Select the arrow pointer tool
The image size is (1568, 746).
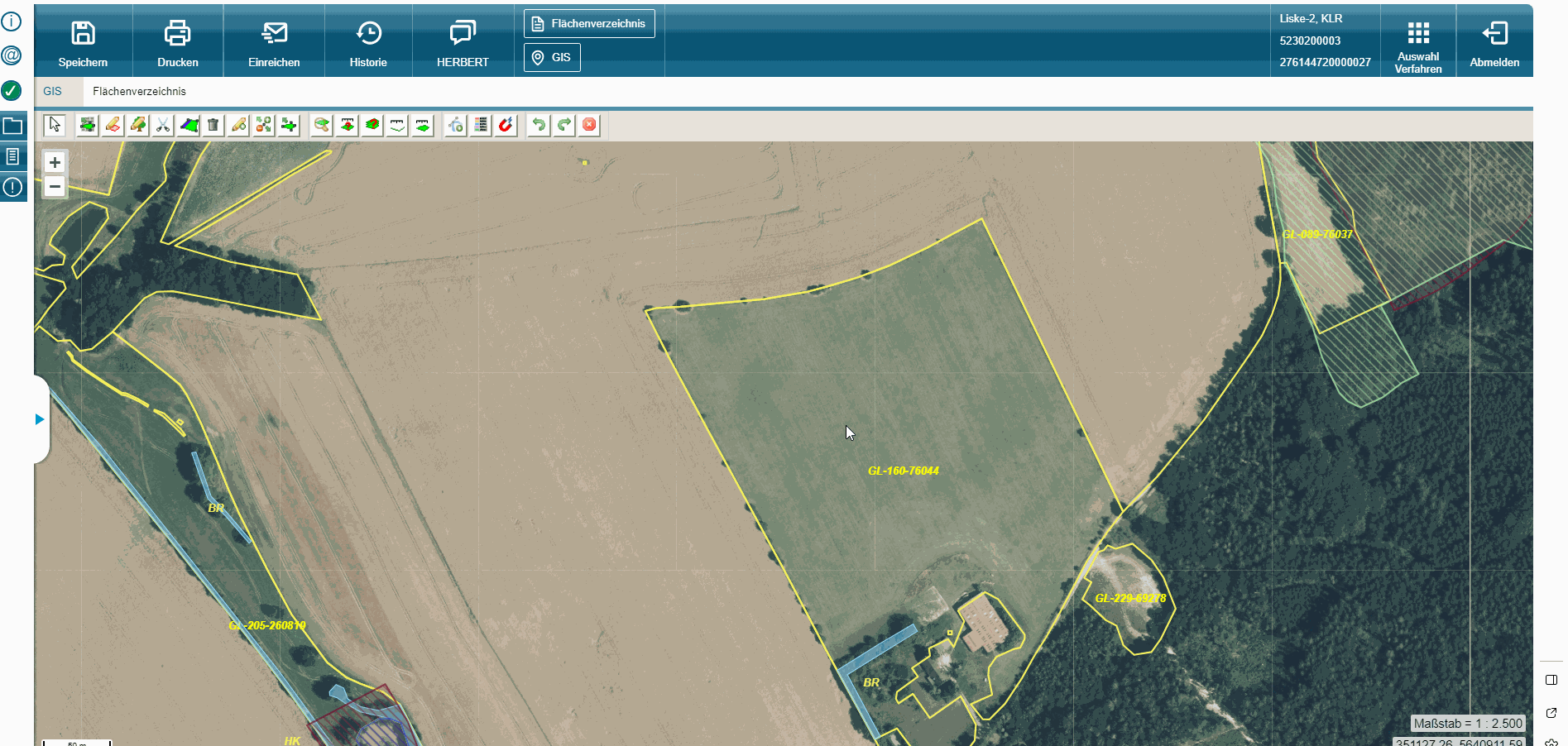pos(55,125)
